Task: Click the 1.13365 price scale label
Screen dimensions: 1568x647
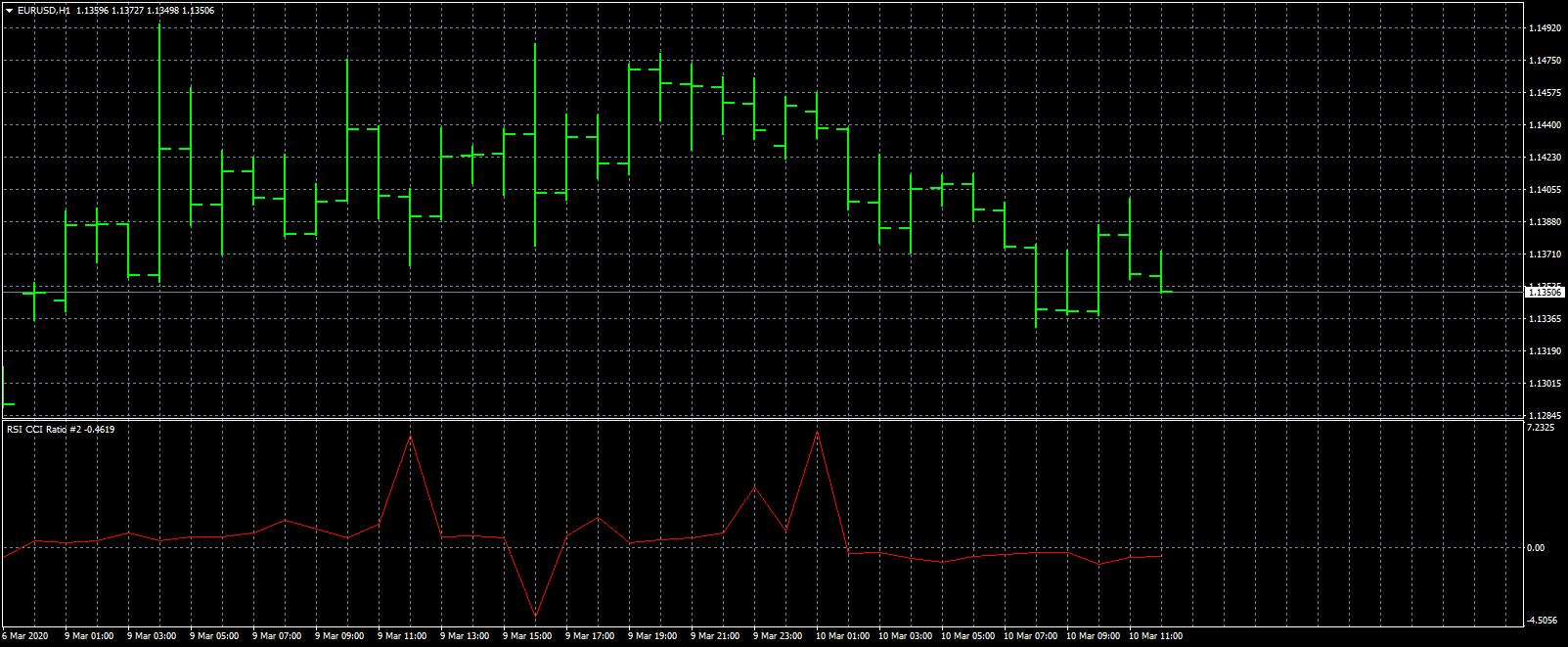Action: coord(1545,319)
